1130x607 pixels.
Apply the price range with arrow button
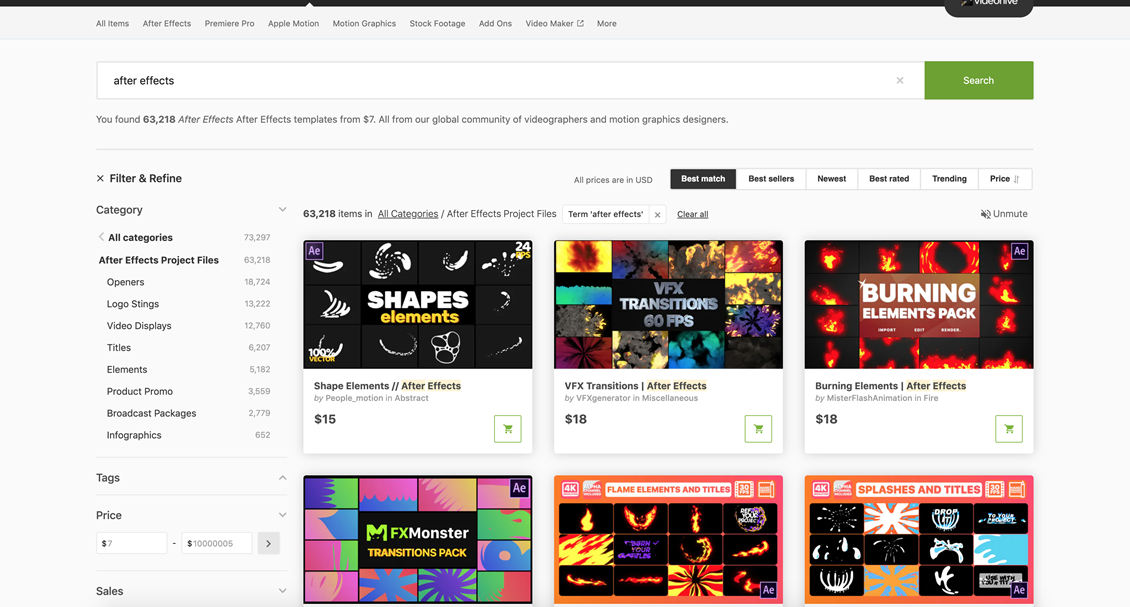[269, 544]
